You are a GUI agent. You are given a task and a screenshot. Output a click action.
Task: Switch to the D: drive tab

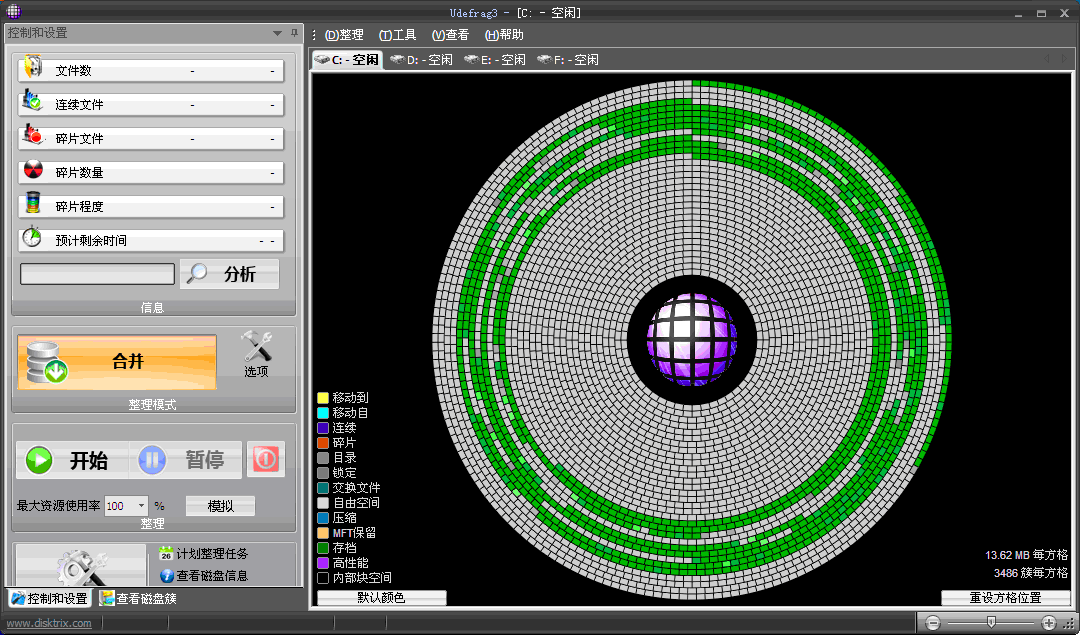(421, 60)
